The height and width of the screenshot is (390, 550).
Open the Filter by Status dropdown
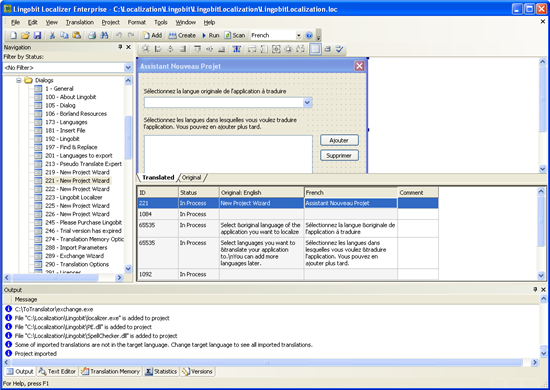coord(128,67)
